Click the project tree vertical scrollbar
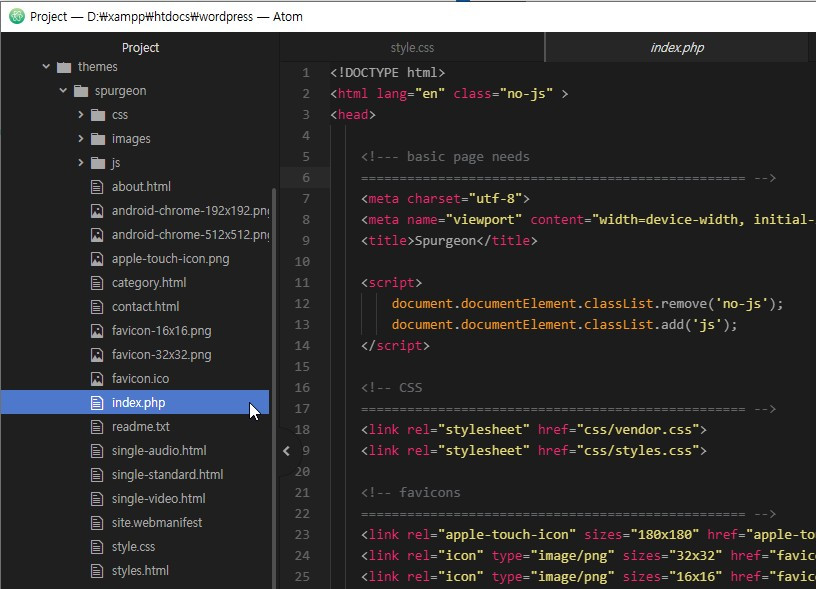The width and height of the screenshot is (816, 589). [x=274, y=380]
